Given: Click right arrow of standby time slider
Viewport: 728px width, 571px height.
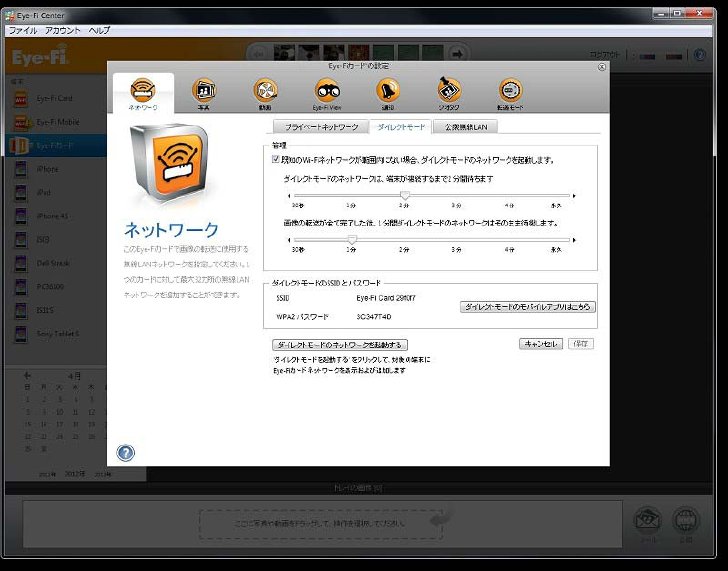Looking at the screenshot, I should pos(574,240).
